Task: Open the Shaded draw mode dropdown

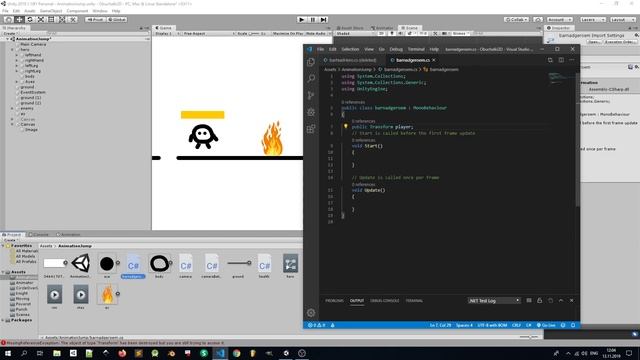Action: 355,33
